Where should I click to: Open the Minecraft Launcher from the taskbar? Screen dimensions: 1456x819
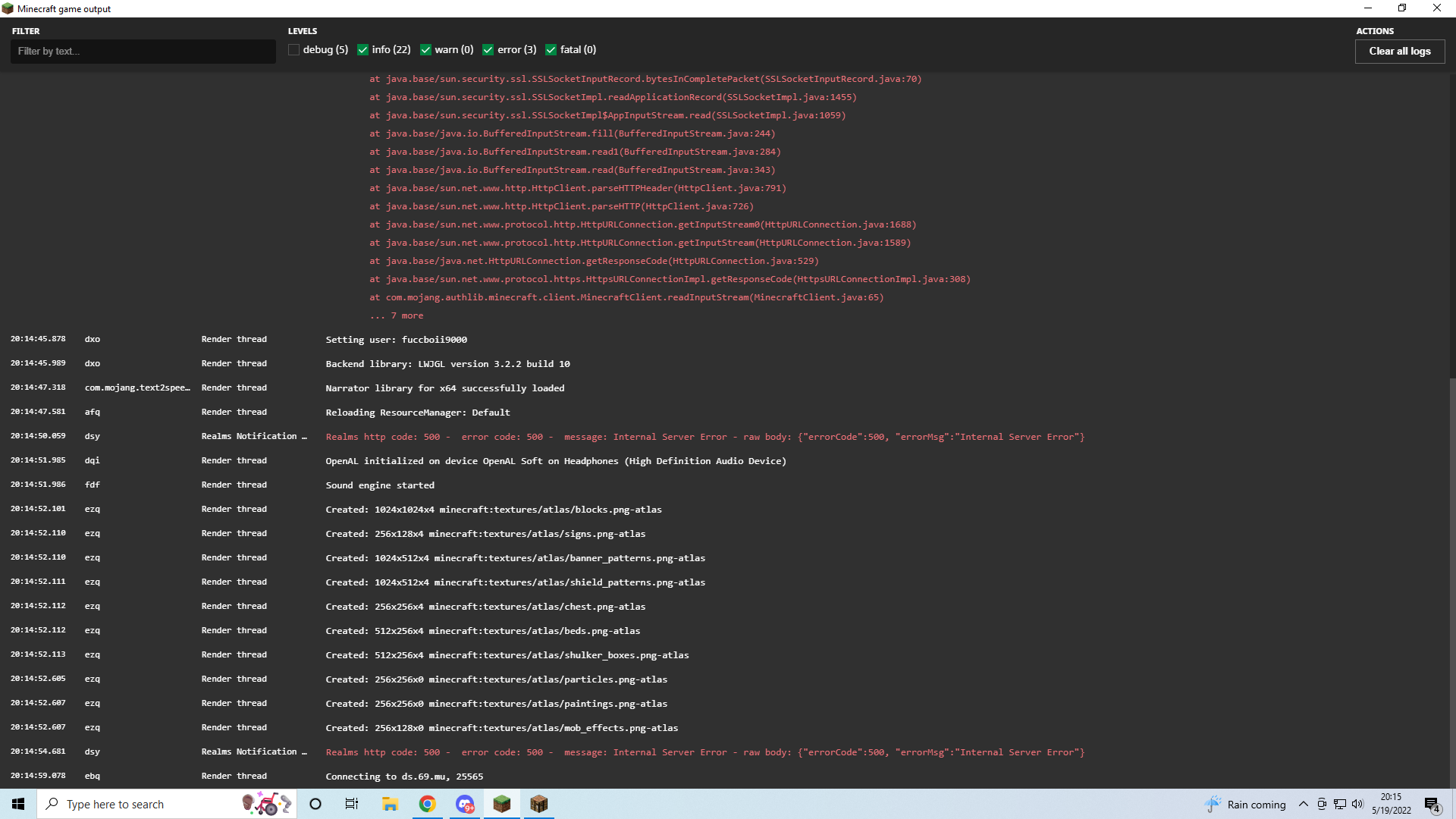[538, 804]
